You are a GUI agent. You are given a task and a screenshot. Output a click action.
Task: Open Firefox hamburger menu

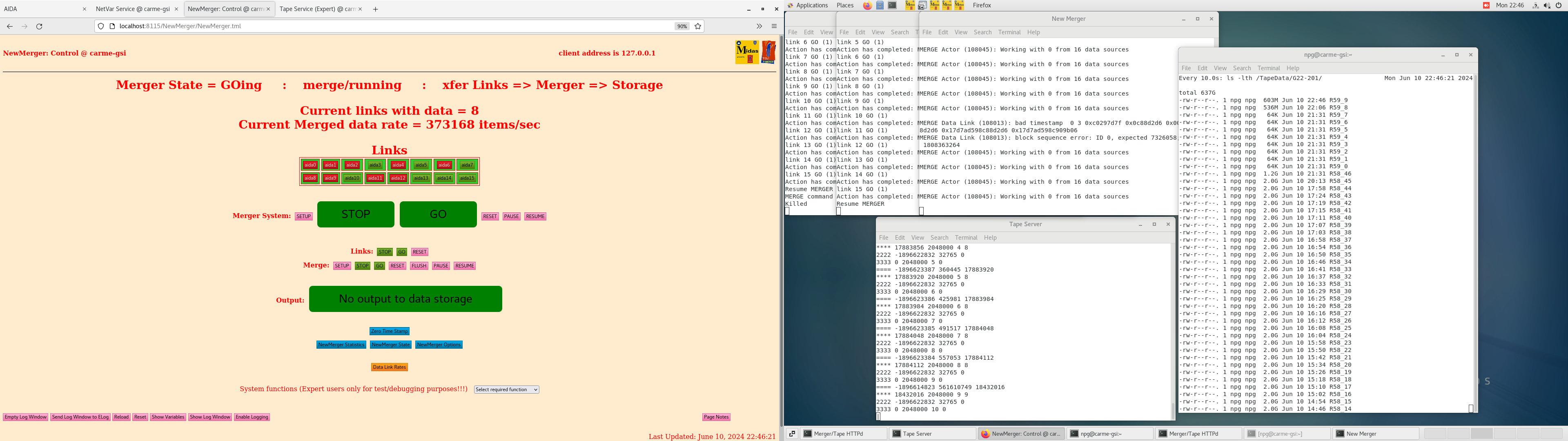(774, 26)
